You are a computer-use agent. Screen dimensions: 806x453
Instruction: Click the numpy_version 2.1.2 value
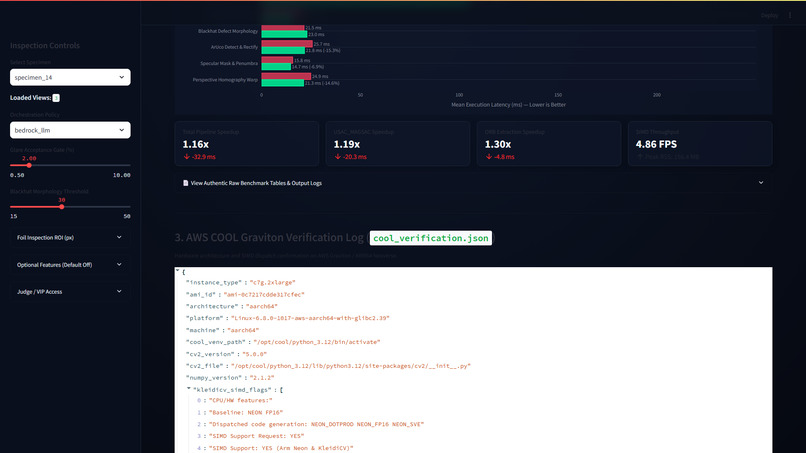tap(262, 378)
